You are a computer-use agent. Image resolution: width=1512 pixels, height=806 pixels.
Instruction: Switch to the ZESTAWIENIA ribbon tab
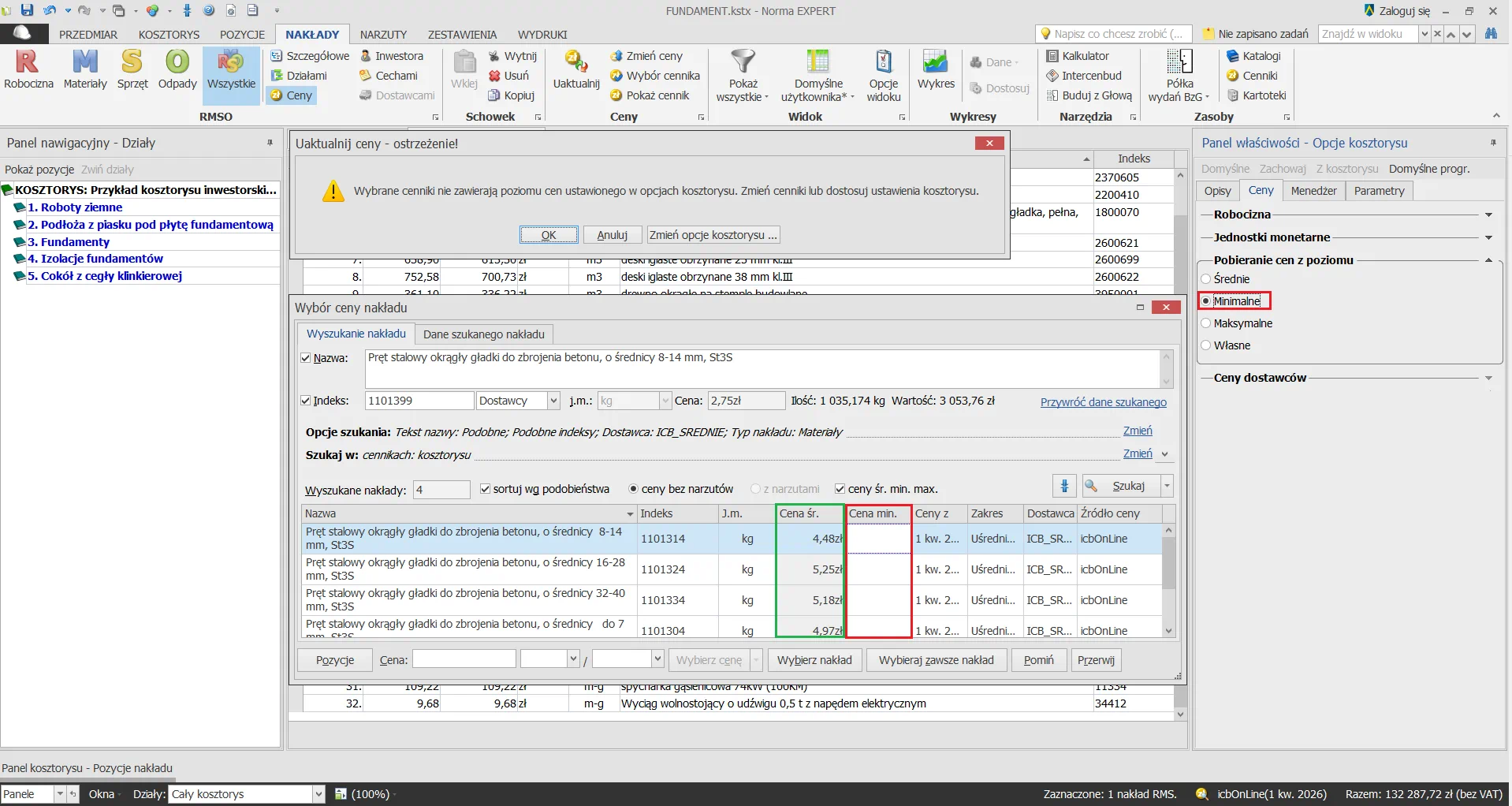tap(462, 35)
